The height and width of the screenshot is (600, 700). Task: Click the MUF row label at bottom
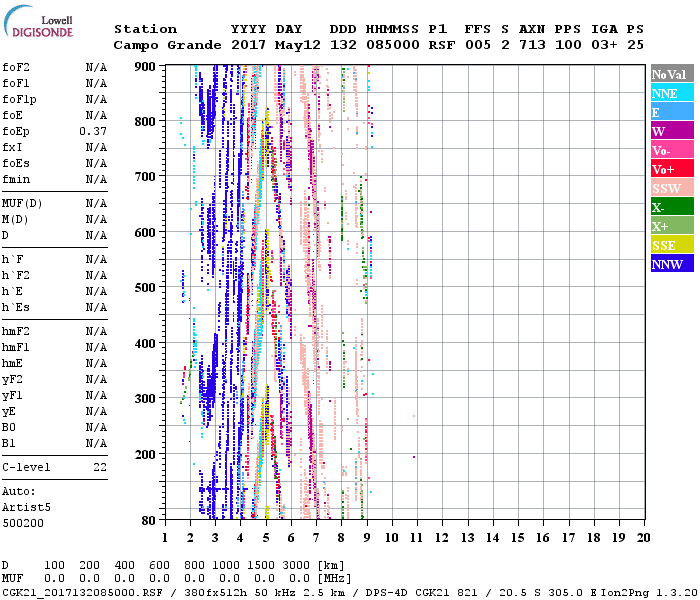coord(12,578)
